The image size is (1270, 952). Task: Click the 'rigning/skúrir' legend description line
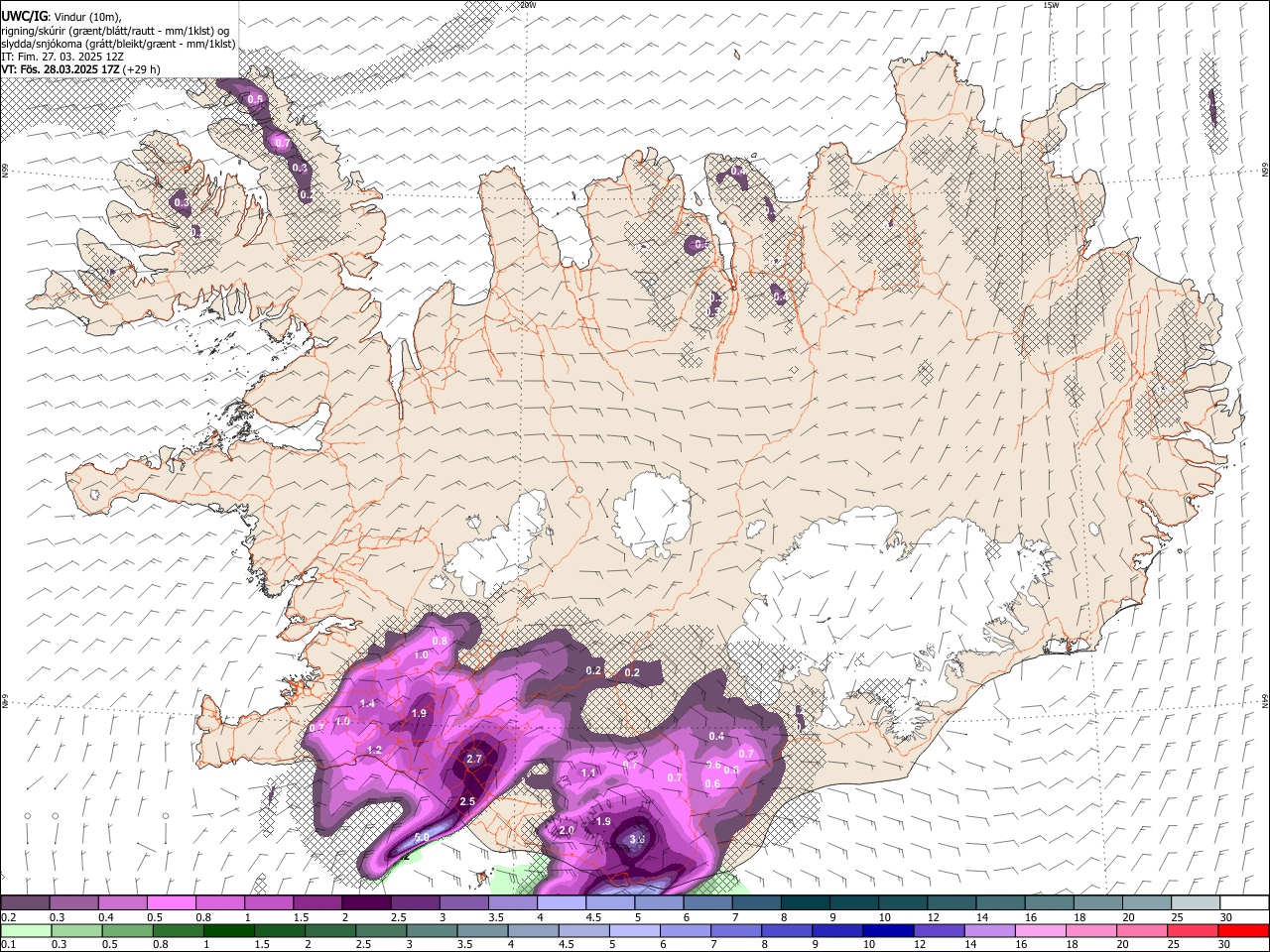point(115,31)
